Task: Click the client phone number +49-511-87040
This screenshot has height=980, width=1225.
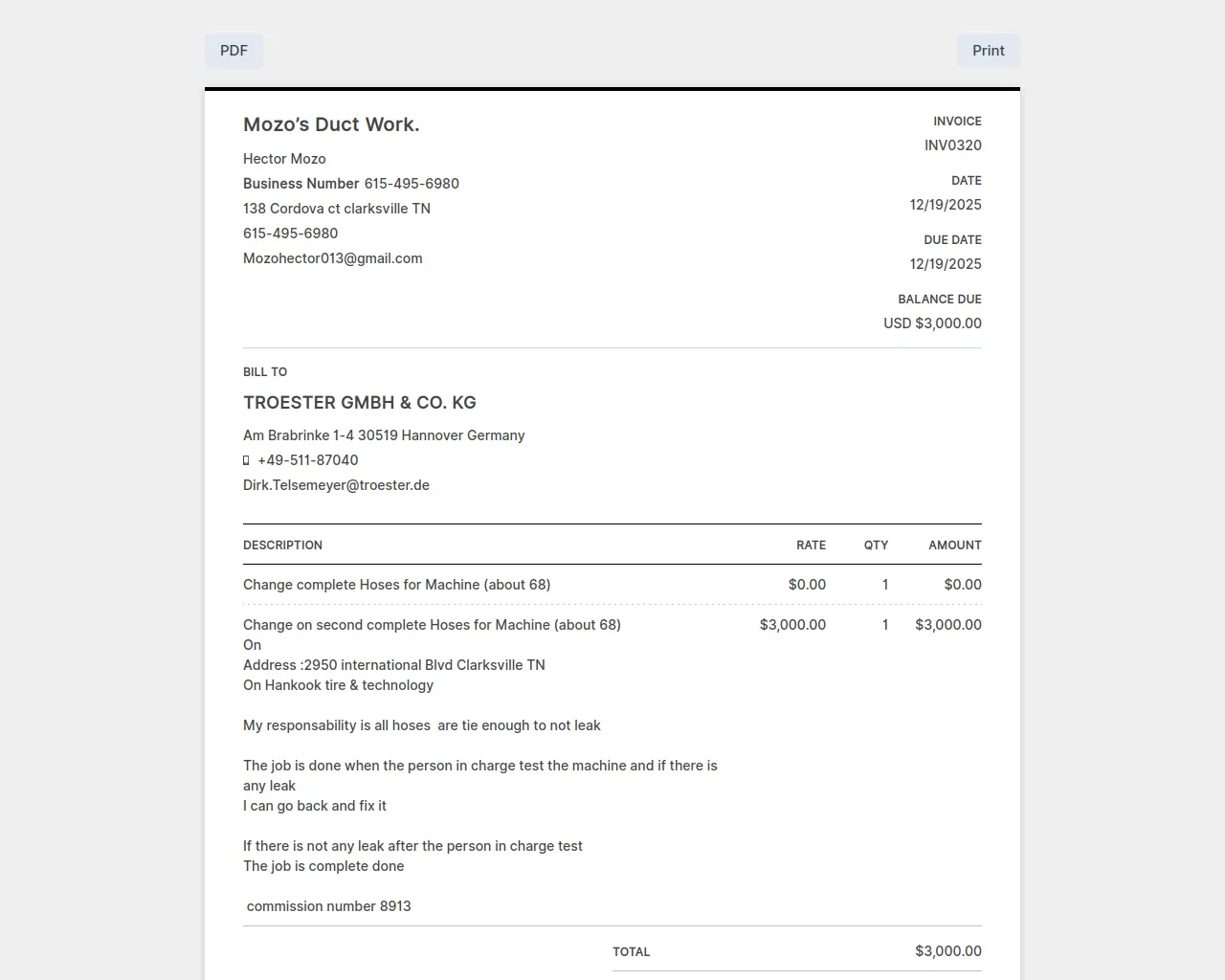Action: (x=307, y=460)
